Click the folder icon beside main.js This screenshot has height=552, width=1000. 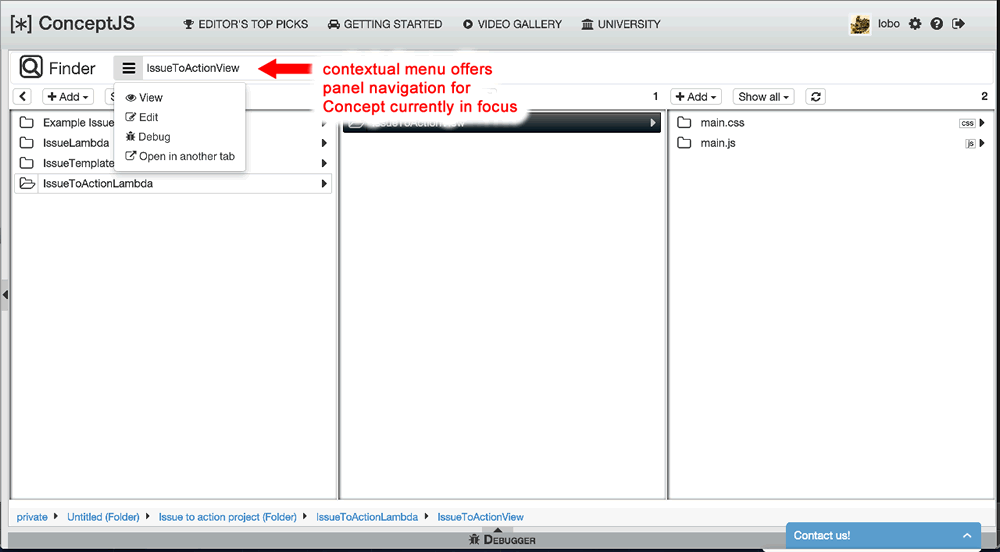[x=684, y=143]
